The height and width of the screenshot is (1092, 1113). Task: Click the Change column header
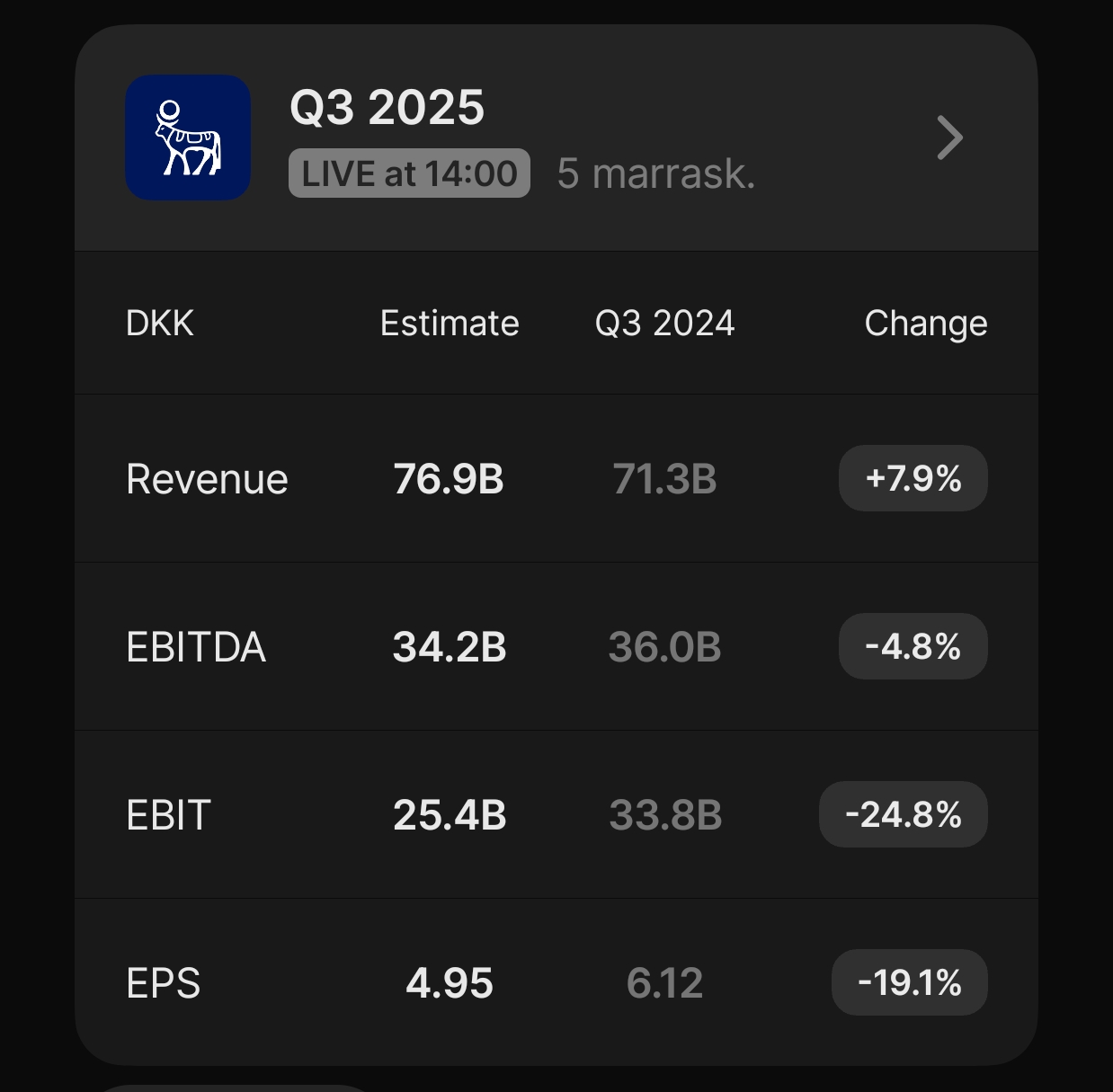coord(925,323)
